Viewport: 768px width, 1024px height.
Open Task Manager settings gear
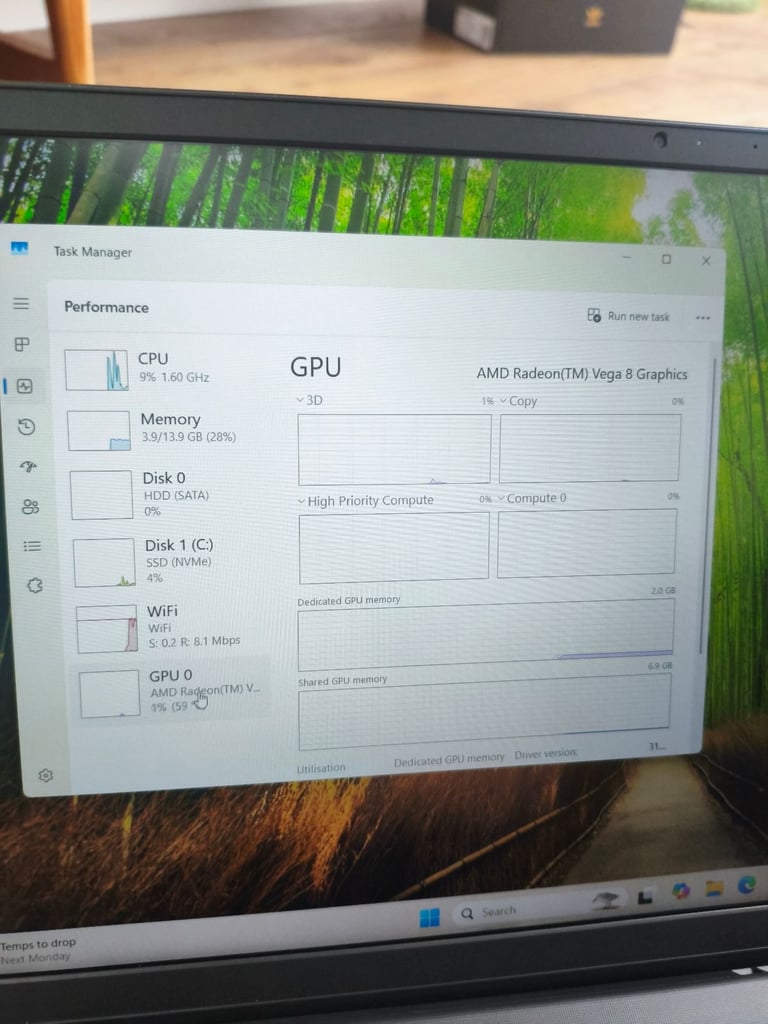click(45, 775)
